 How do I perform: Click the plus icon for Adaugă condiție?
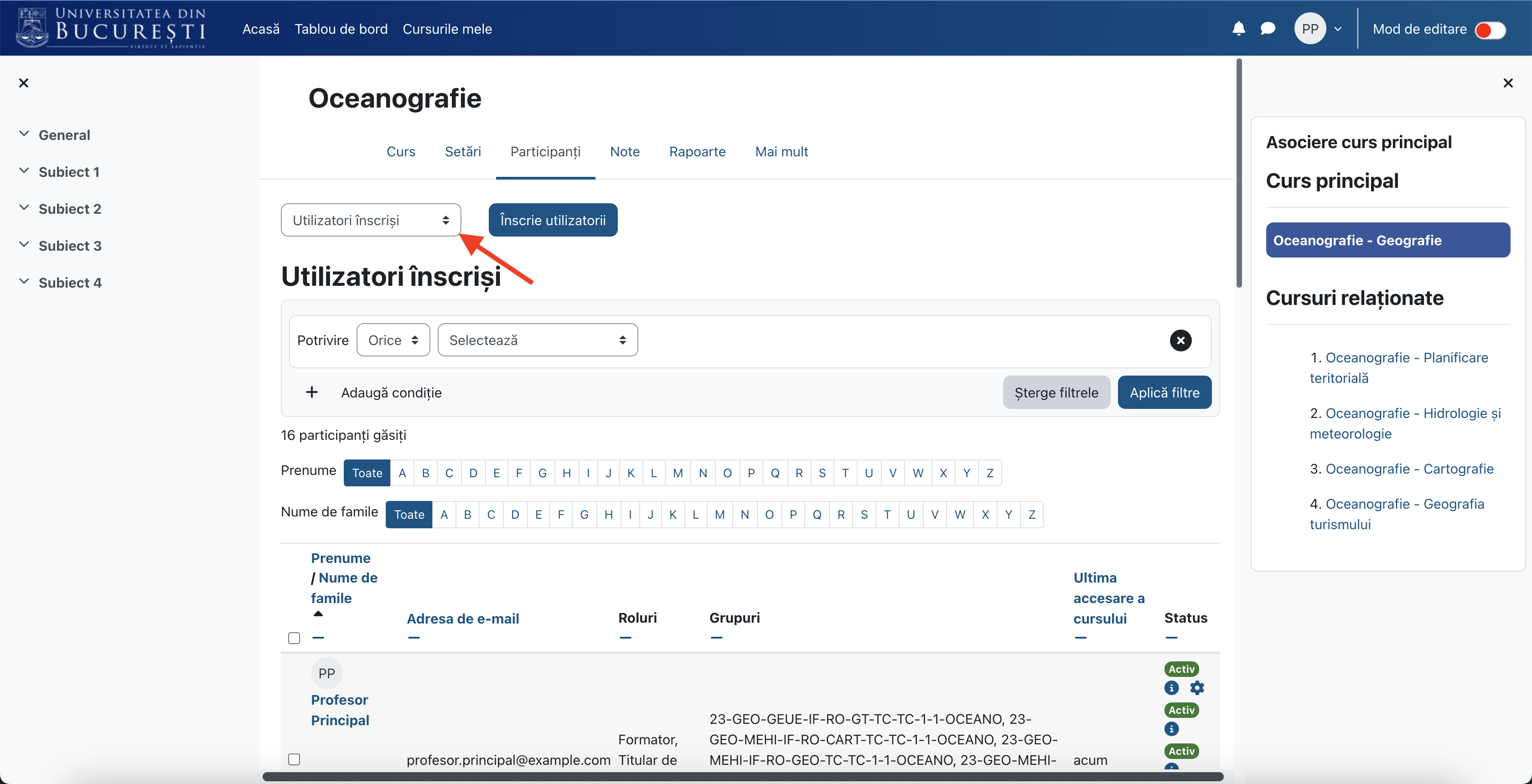[311, 392]
